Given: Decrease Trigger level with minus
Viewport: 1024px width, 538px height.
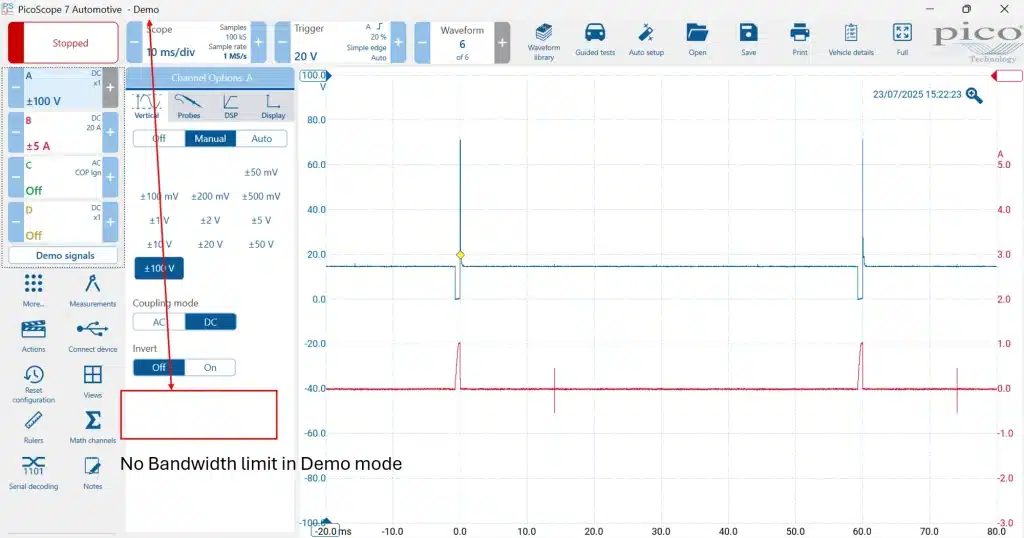Looking at the screenshot, I should [x=282, y=42].
